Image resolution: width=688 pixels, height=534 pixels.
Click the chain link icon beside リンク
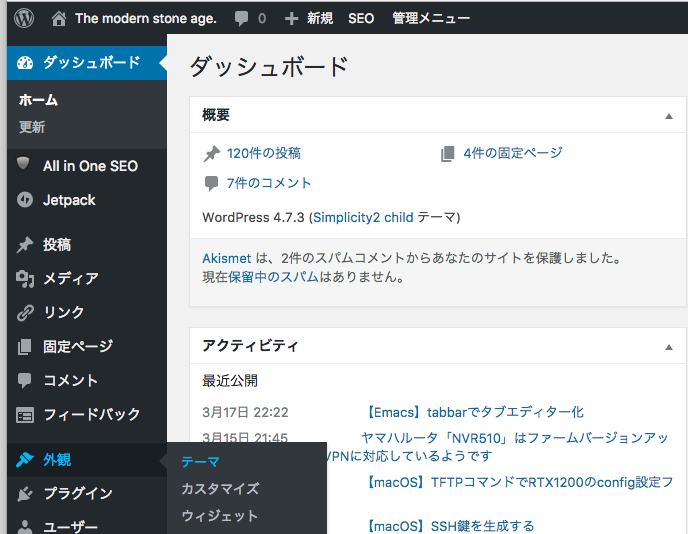[x=25, y=313]
